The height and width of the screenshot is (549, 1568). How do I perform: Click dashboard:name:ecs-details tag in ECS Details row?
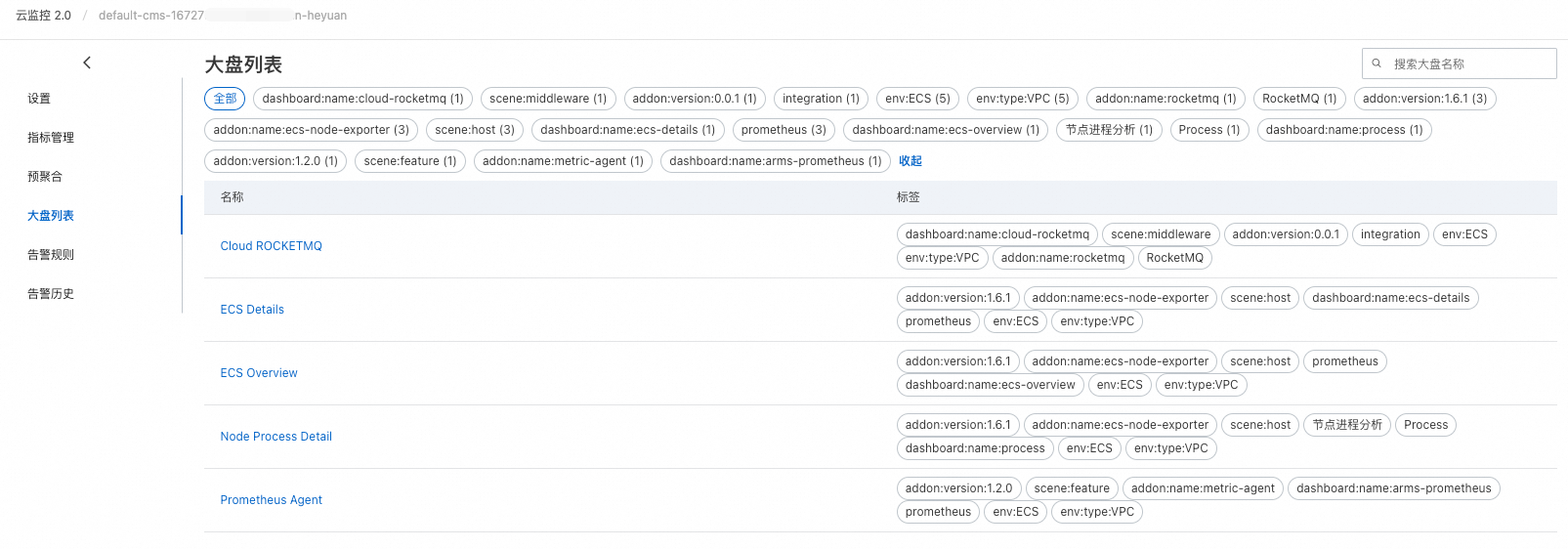(1391, 298)
